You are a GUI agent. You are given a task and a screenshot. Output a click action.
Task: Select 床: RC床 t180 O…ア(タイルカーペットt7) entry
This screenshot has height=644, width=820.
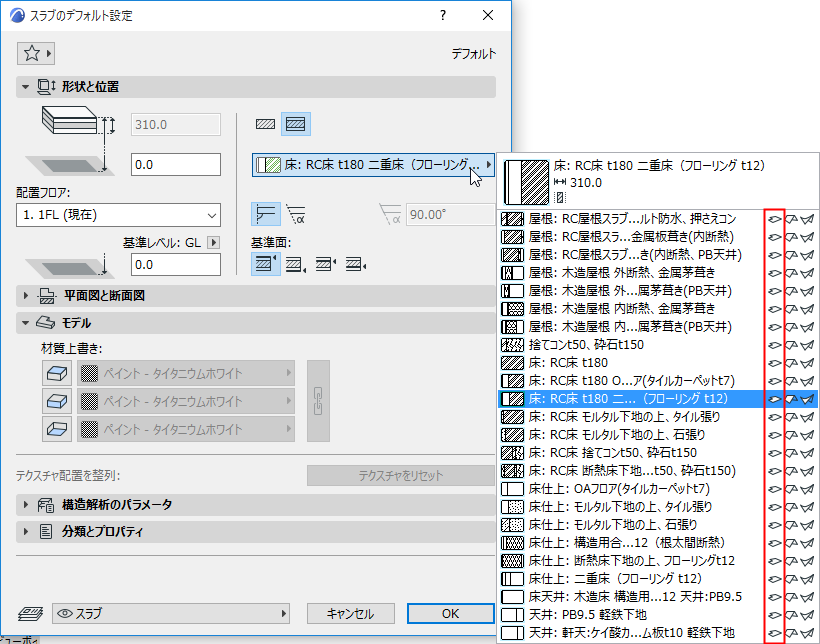pos(631,381)
